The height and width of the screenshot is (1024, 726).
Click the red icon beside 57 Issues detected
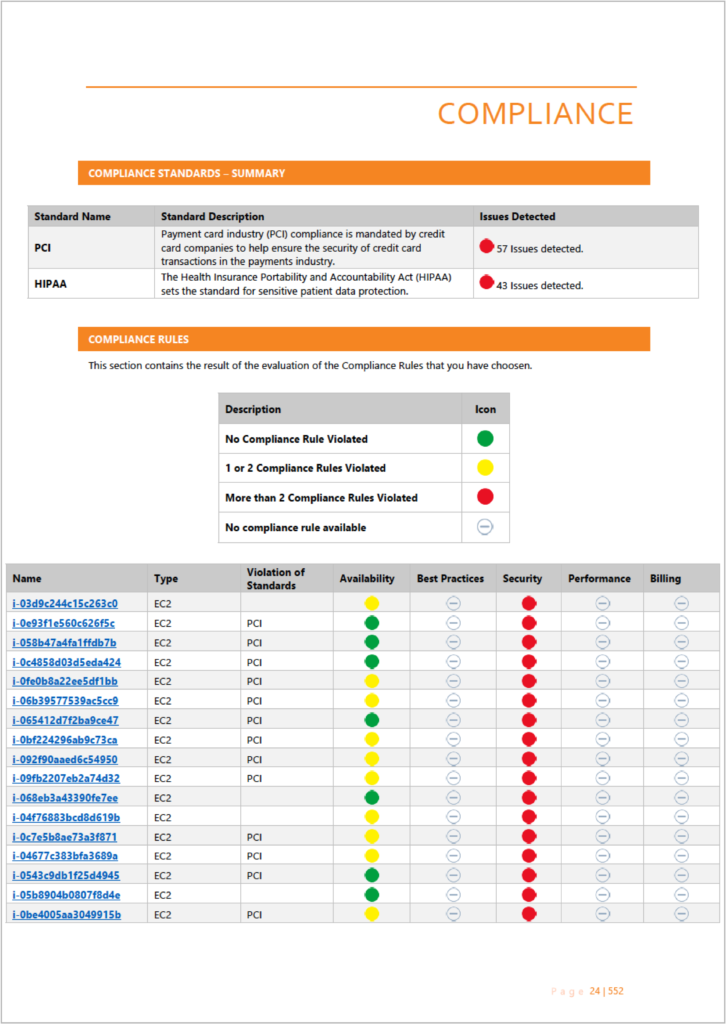tap(486, 246)
